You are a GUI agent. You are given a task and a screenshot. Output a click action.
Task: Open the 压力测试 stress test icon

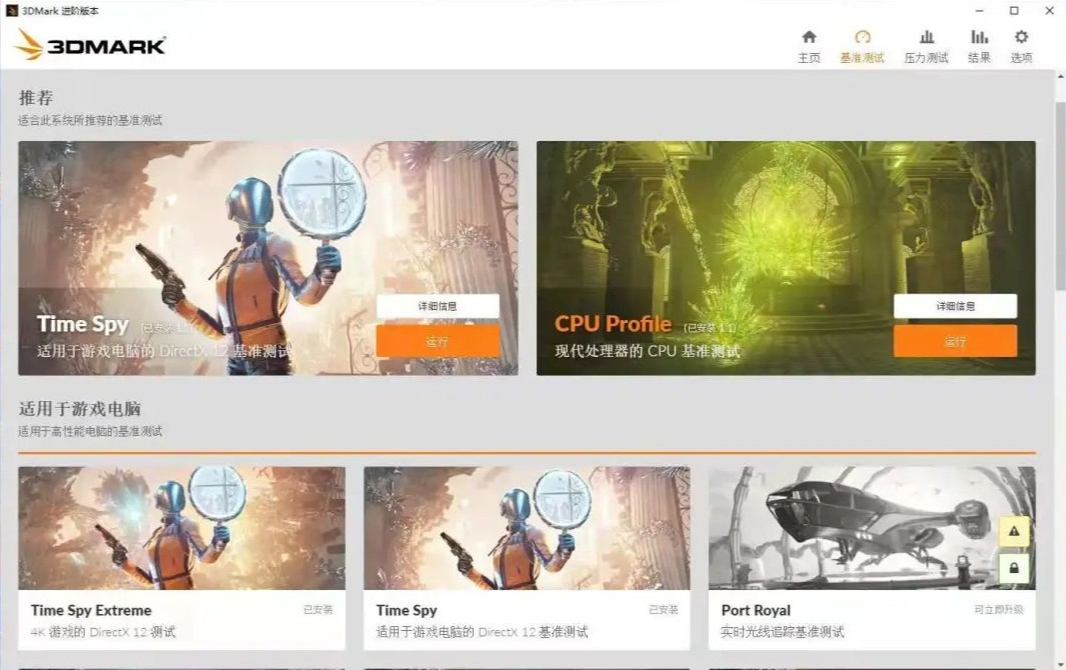coord(926,37)
